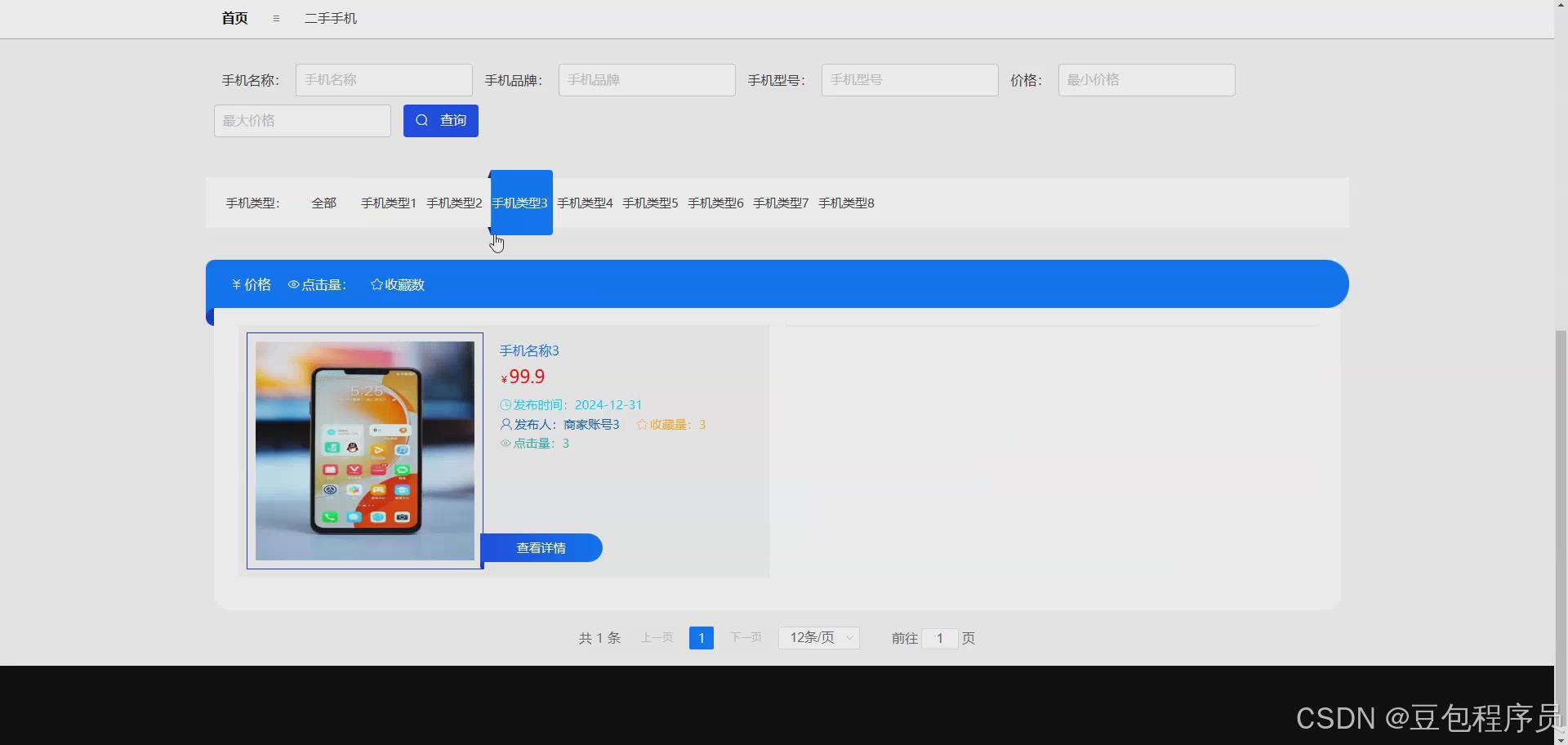The image size is (1568, 745).
Task: Select the 手机类型2 filter
Action: (x=454, y=203)
